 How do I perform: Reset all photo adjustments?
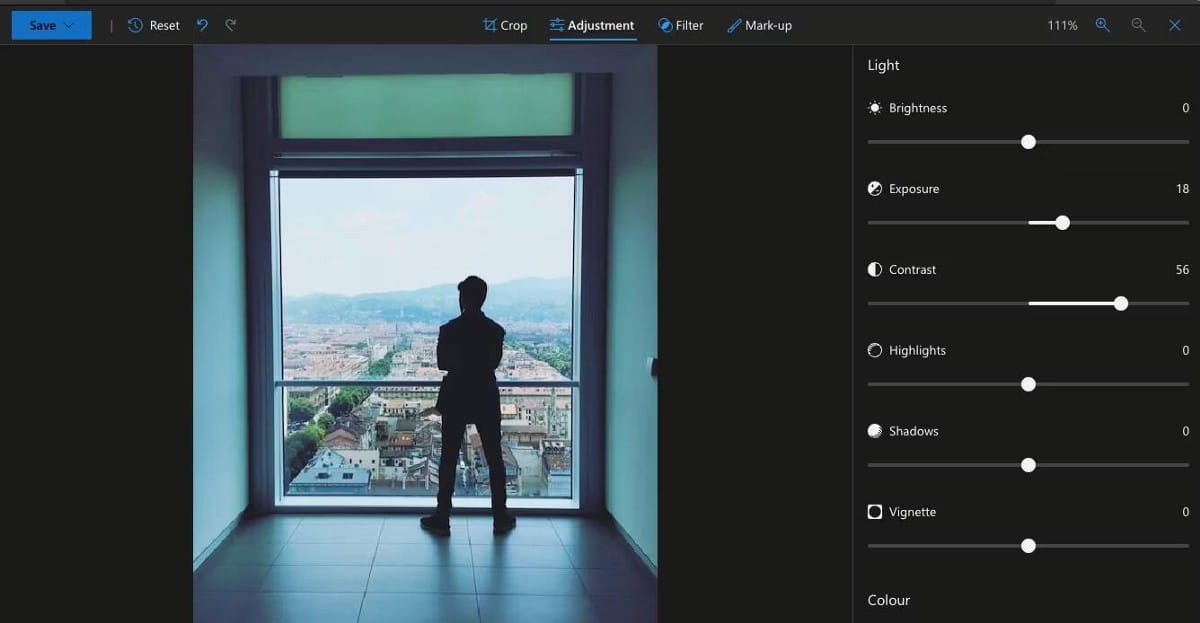click(x=152, y=25)
